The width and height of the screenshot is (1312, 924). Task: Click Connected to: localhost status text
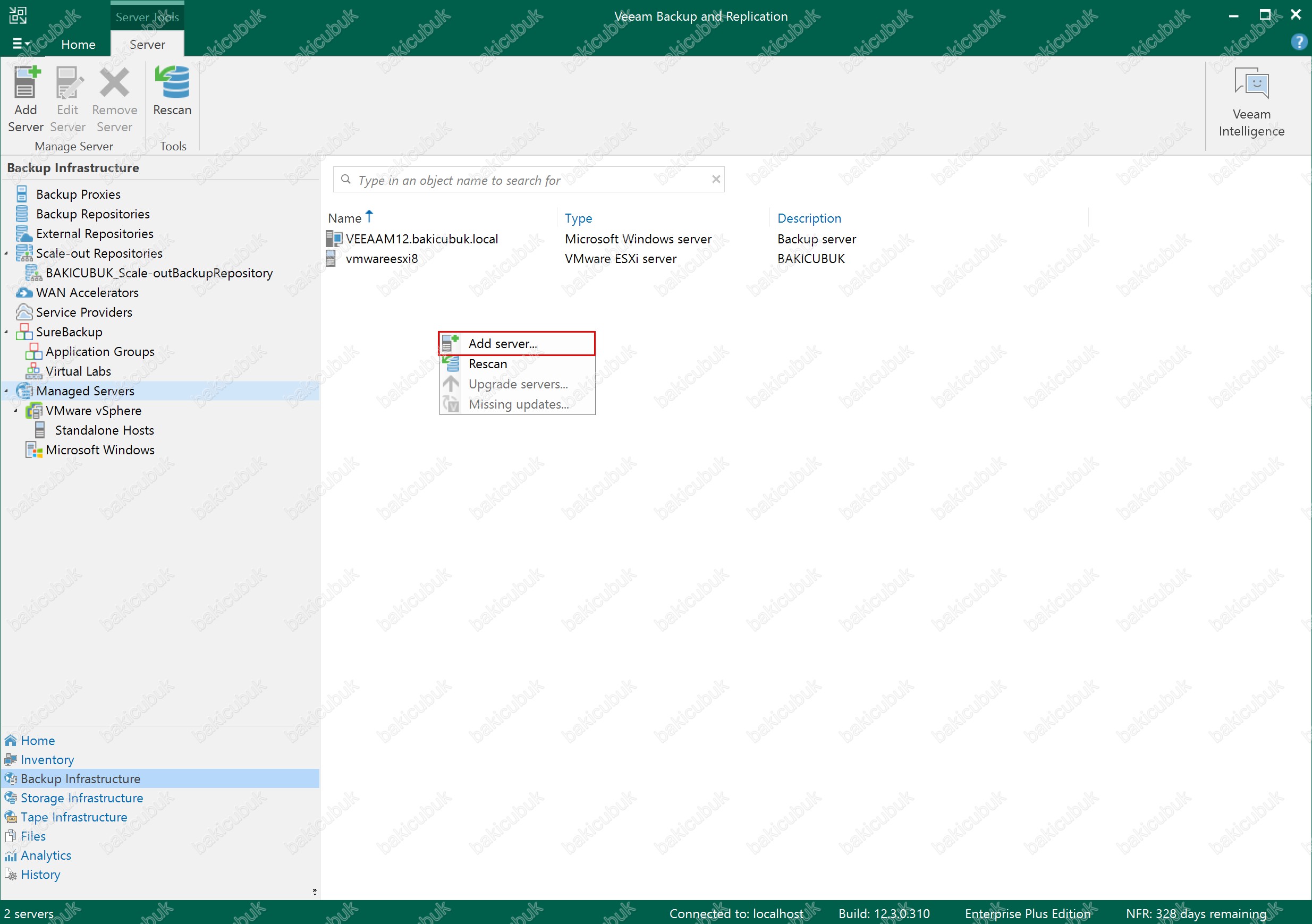click(x=736, y=913)
